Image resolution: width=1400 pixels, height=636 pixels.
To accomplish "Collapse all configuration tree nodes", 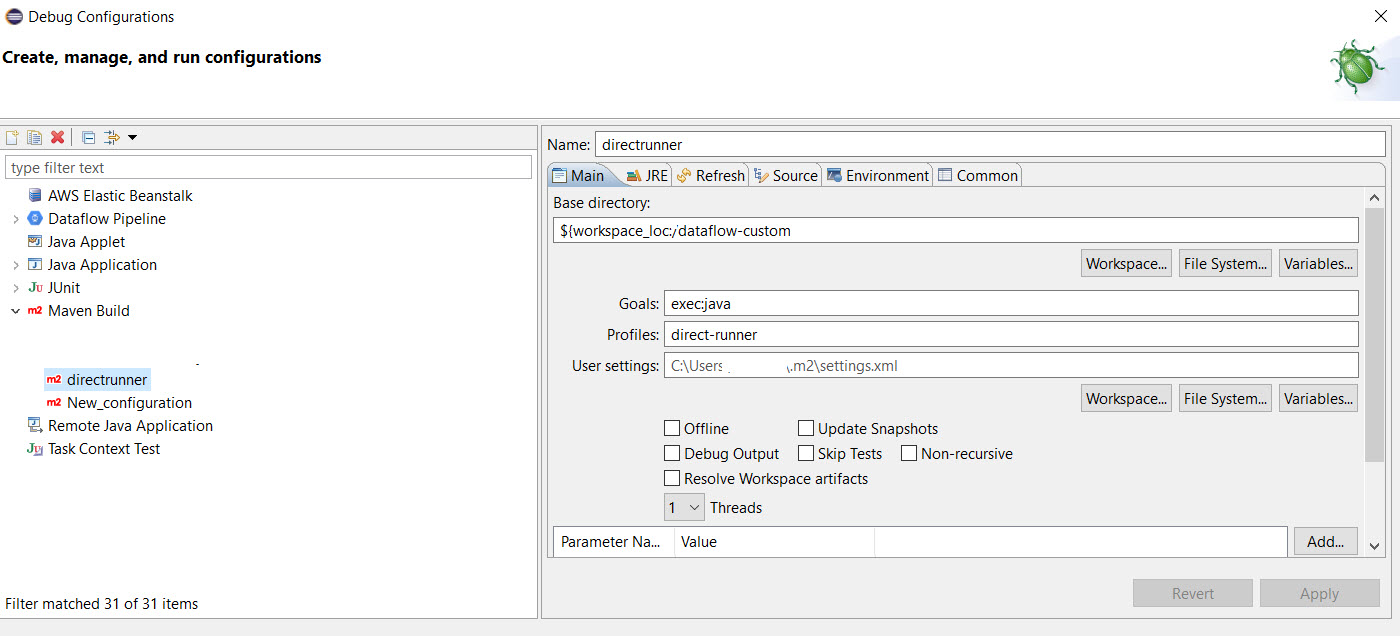I will (88, 138).
